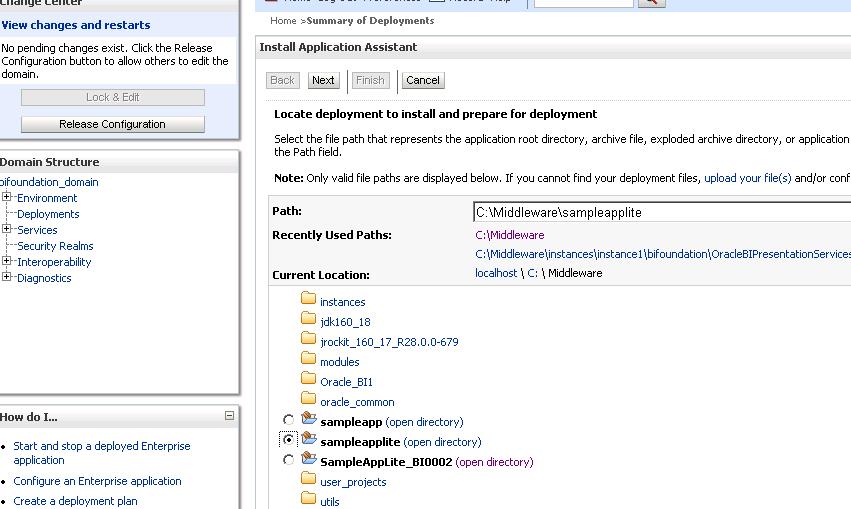The image size is (851, 509).
Task: Open Security Realms in Domain Structure
Action: click(55, 246)
